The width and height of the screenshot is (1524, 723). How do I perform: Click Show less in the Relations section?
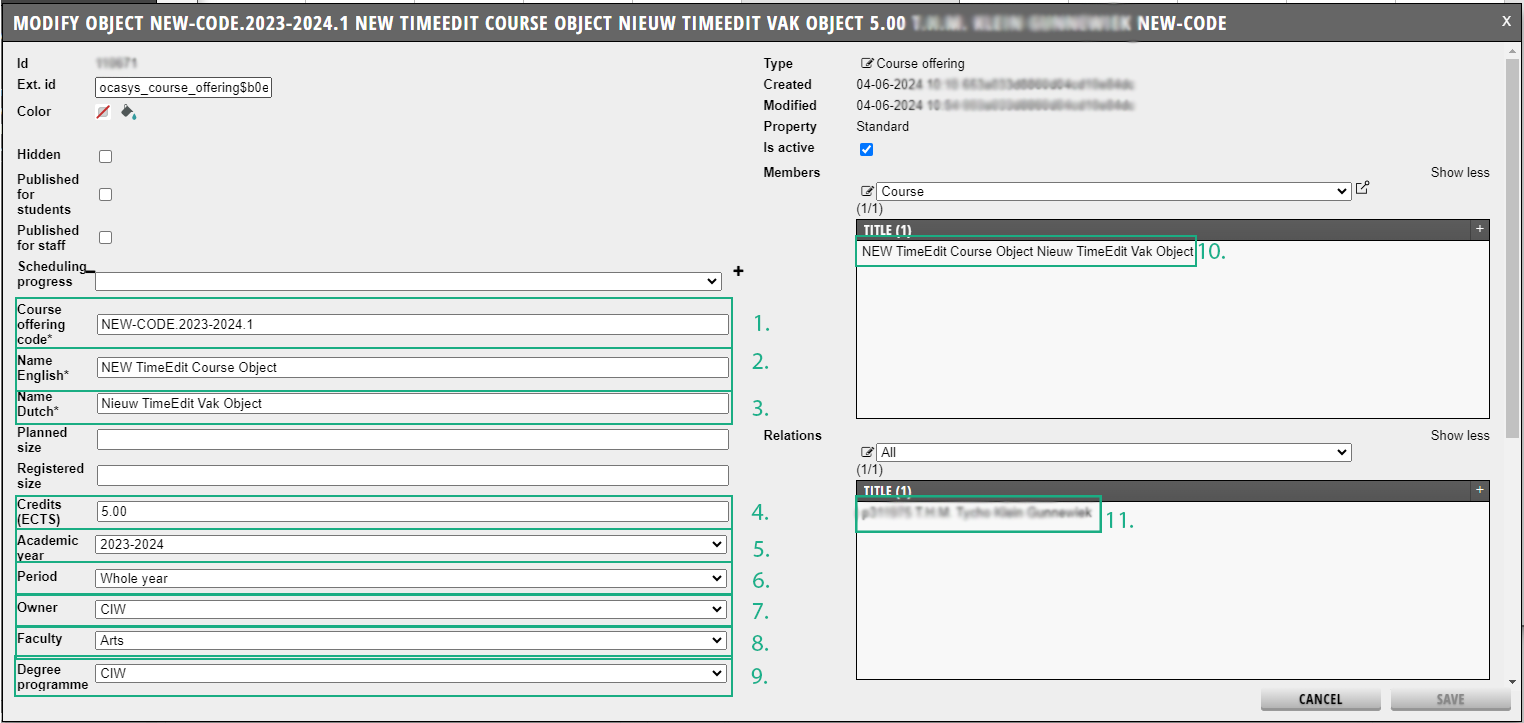(x=1459, y=435)
